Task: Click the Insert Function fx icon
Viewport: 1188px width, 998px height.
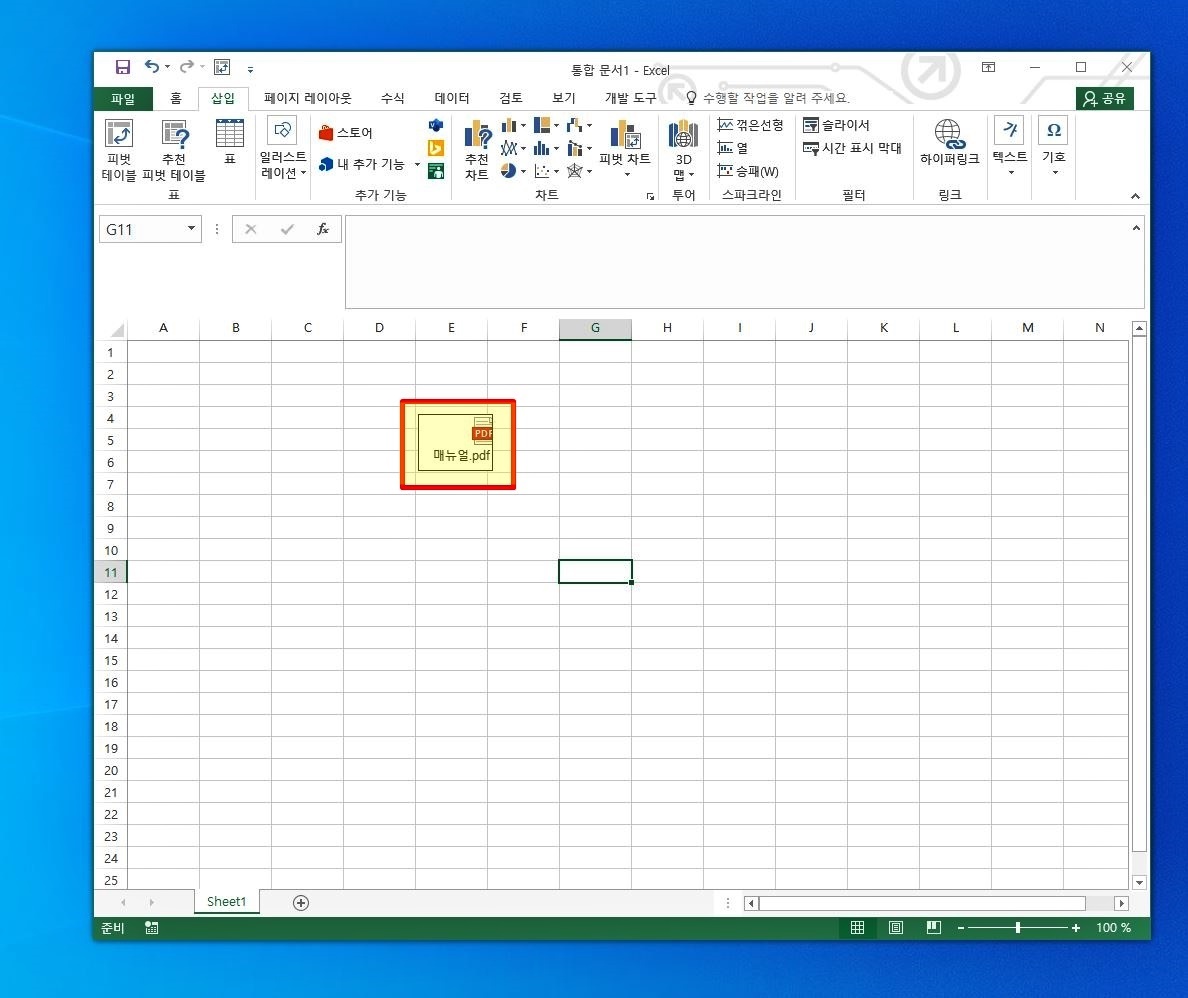Action: [x=323, y=229]
